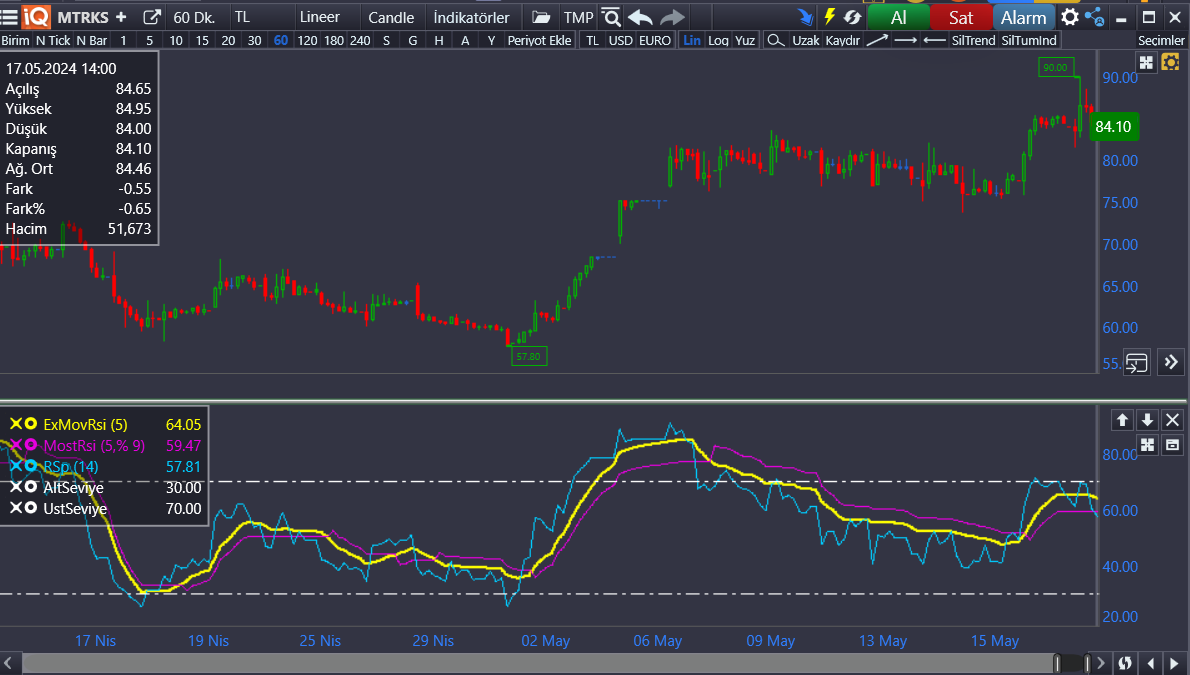Switch scale to Log
This screenshot has width=1190, height=675.
point(718,40)
